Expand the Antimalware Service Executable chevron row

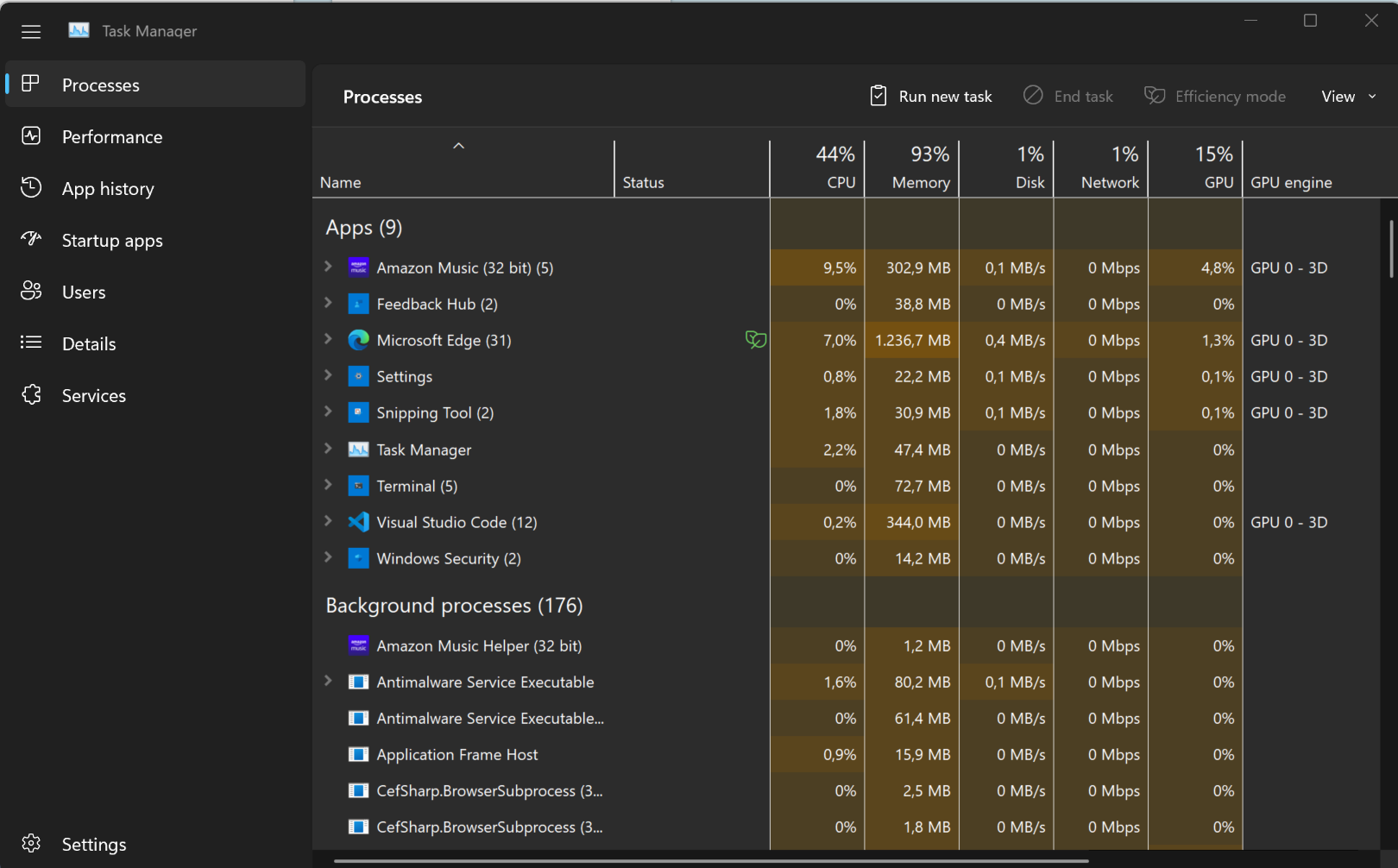328,681
